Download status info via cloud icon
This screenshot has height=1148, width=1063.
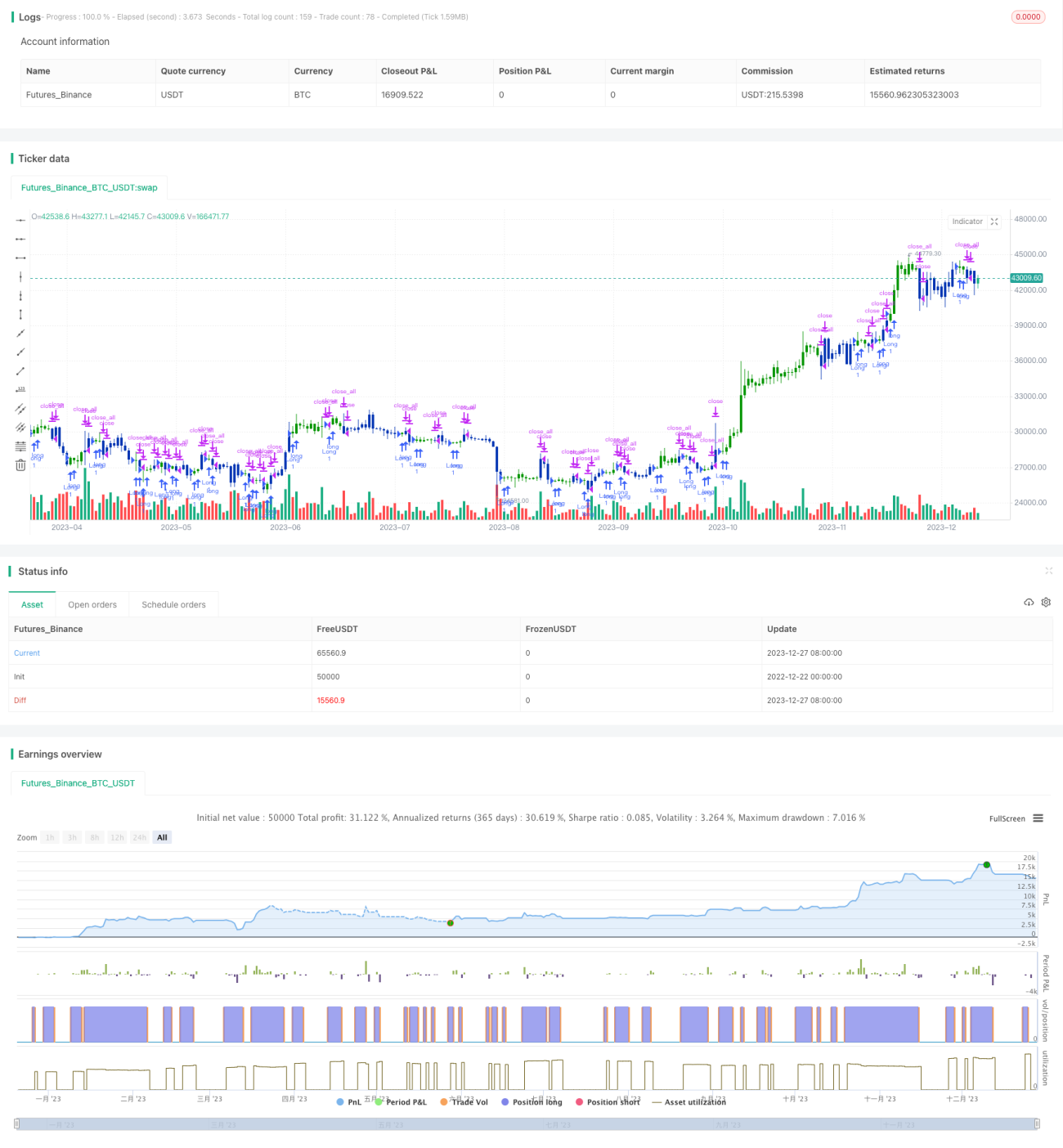point(1029,603)
